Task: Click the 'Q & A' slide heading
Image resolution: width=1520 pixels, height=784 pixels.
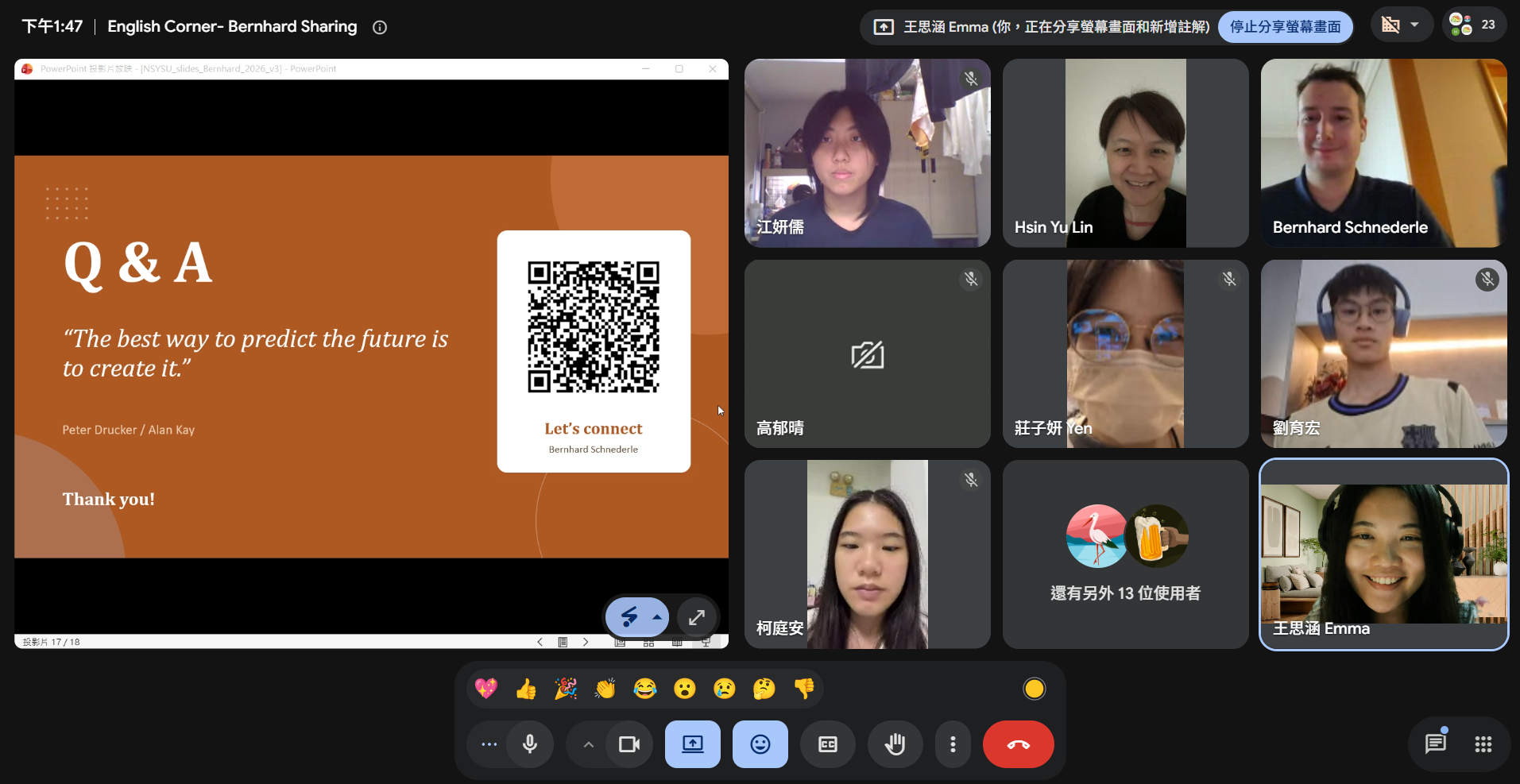Action: (137, 264)
